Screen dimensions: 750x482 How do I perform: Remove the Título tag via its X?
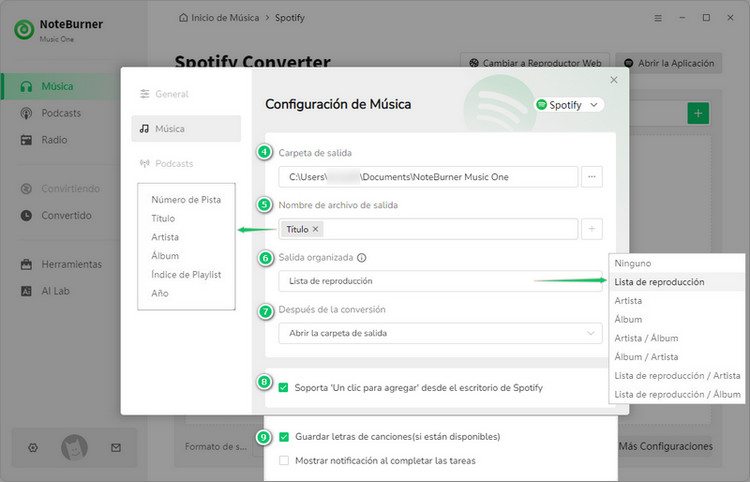[316, 229]
